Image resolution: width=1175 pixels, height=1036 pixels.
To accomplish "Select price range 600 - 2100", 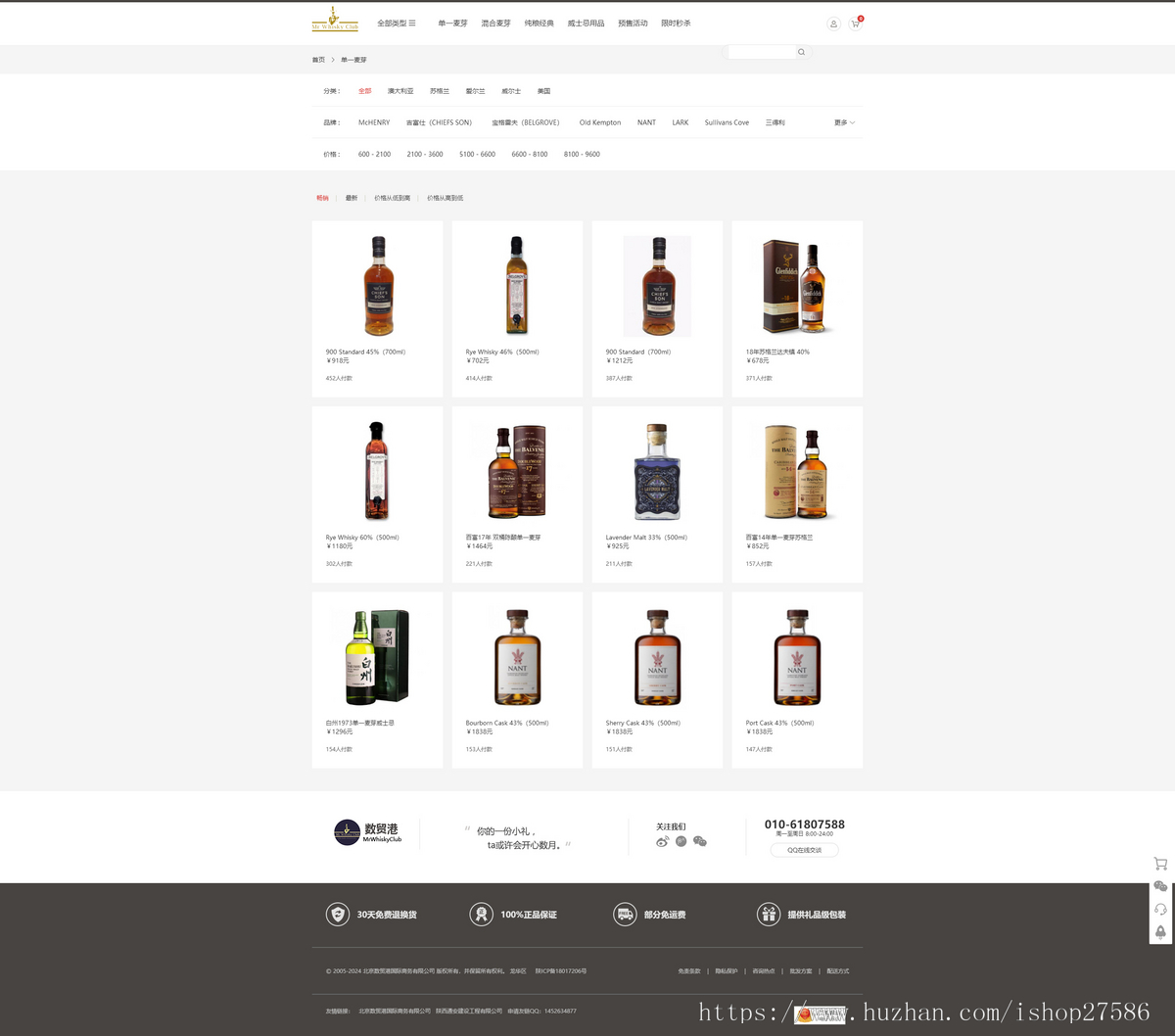I will (374, 155).
